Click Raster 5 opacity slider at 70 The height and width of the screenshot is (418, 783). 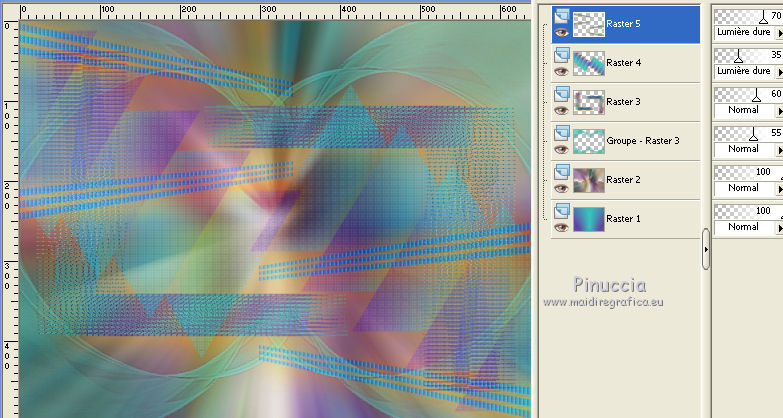(749, 16)
